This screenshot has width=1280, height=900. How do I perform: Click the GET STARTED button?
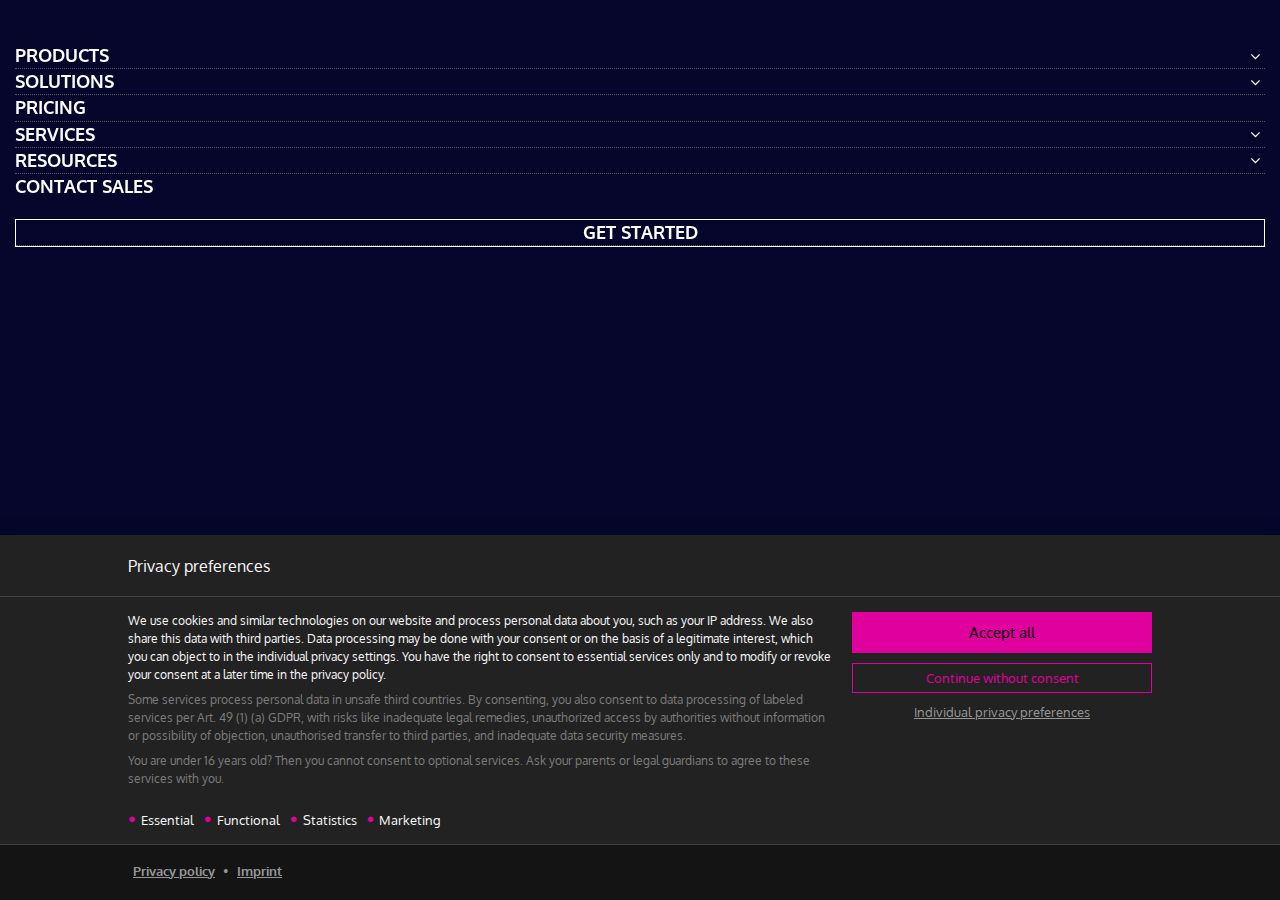[640, 233]
